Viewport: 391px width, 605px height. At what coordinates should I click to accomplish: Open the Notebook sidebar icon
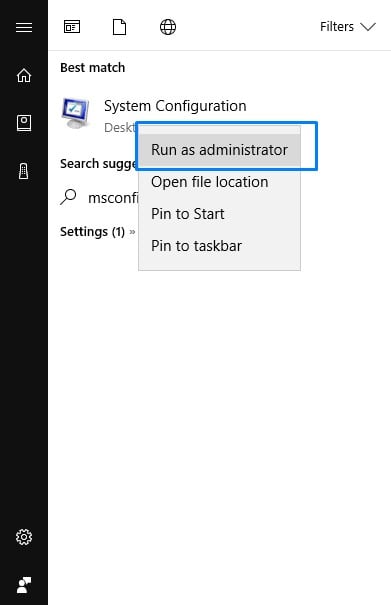click(24, 123)
